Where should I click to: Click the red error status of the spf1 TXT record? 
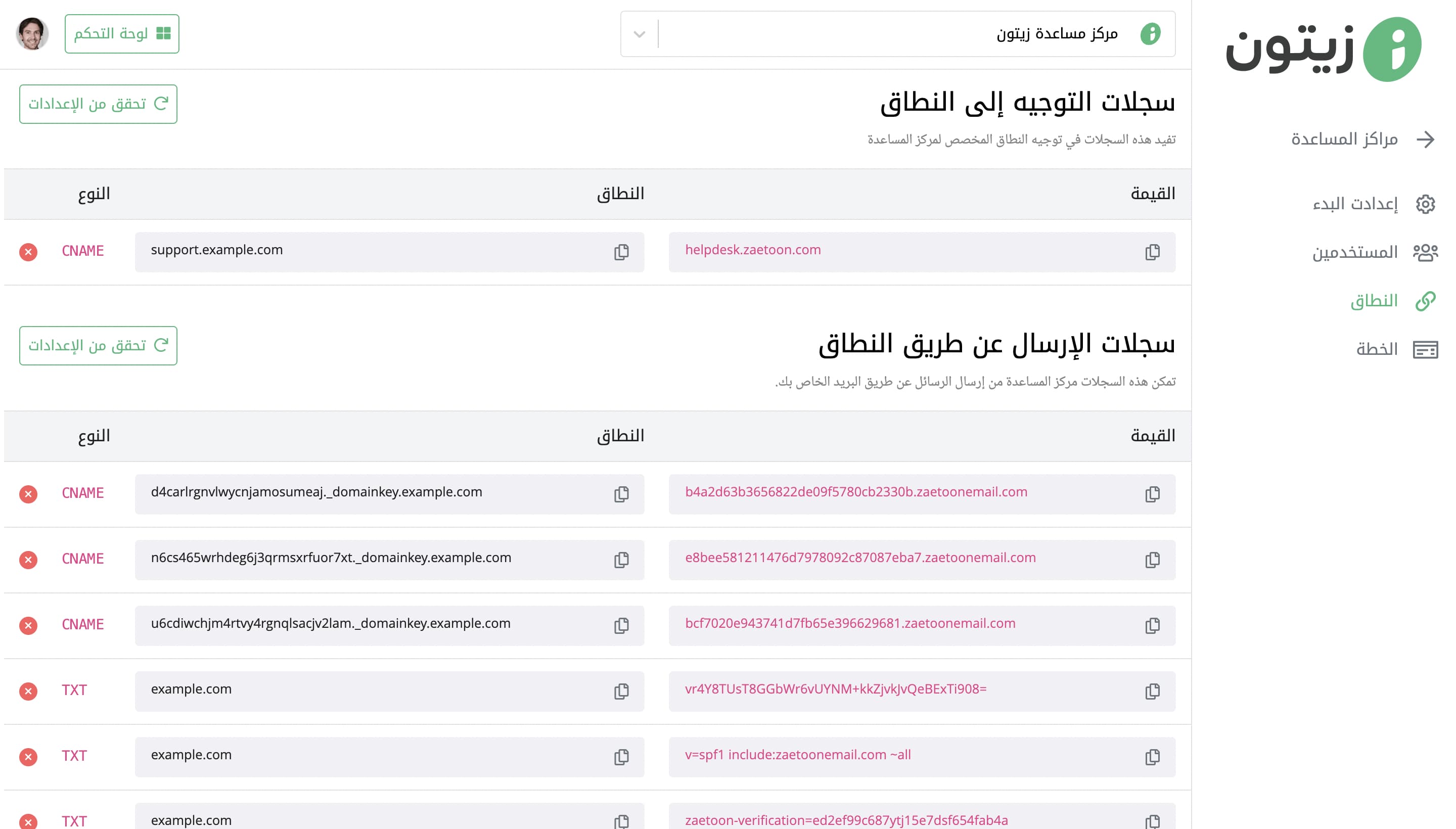(x=28, y=757)
